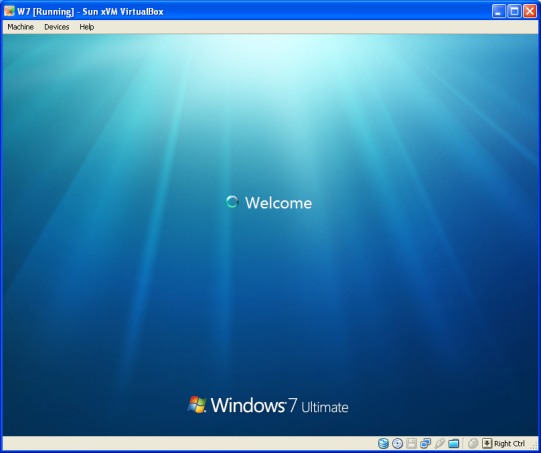The height and width of the screenshot is (453, 541).
Task: Click the USB devices status icon
Action: click(x=439, y=443)
